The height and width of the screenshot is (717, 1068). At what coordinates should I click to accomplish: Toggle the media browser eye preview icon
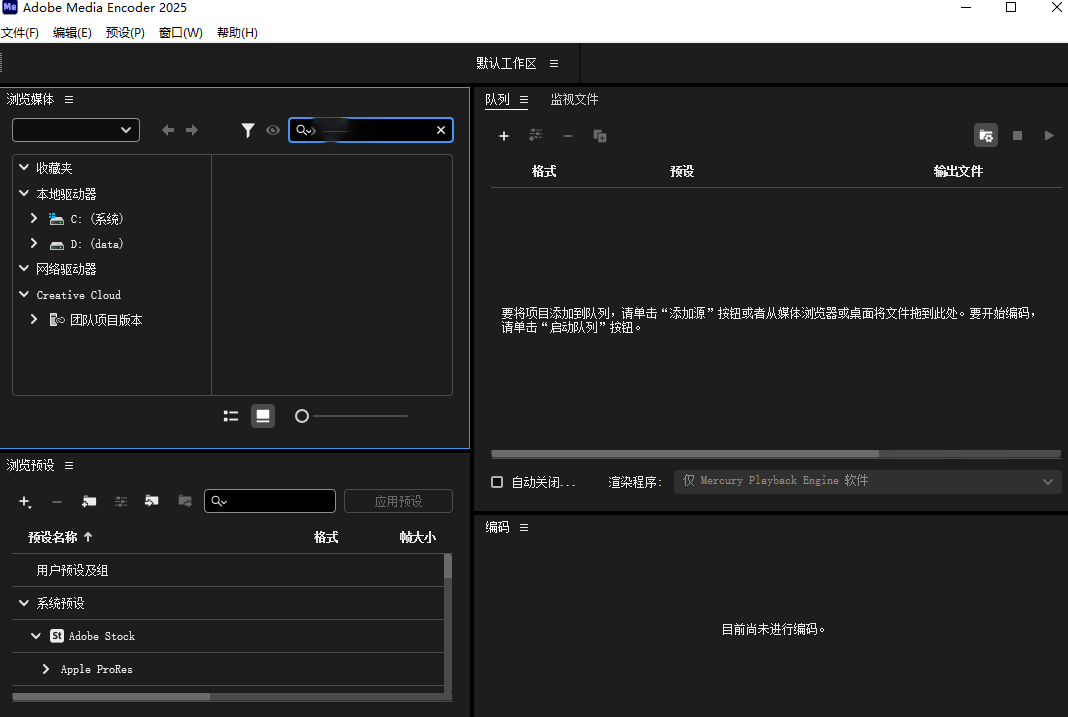tap(273, 130)
